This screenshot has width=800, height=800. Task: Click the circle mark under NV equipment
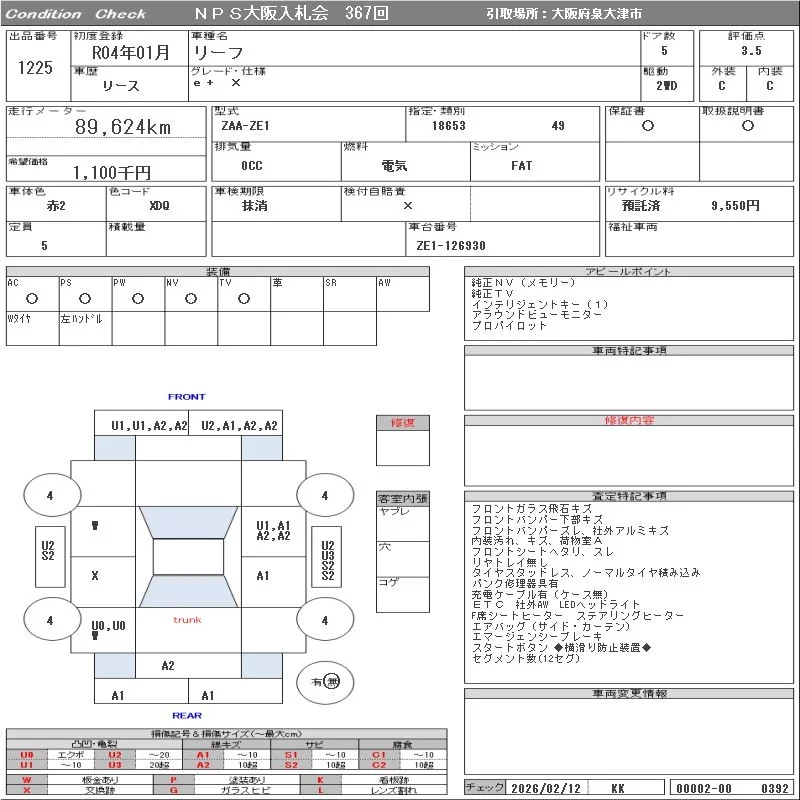190,298
